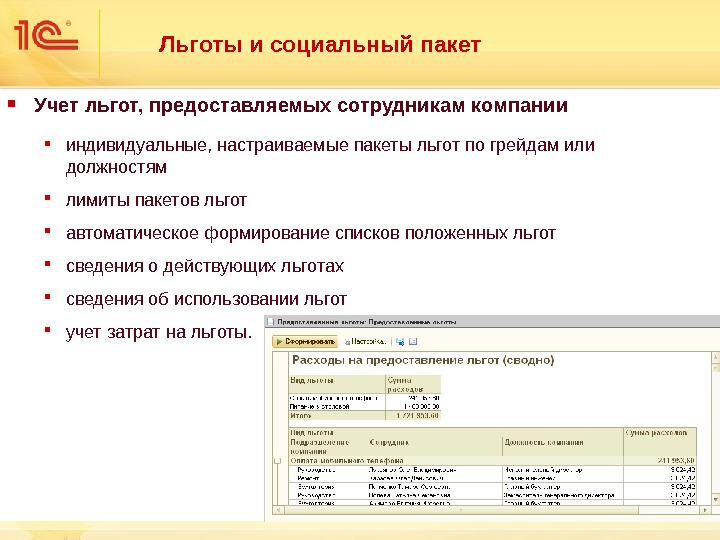
Task: Click the heading Учет льгот, предоставляемых сотрудникам компании
Action: click(301, 106)
